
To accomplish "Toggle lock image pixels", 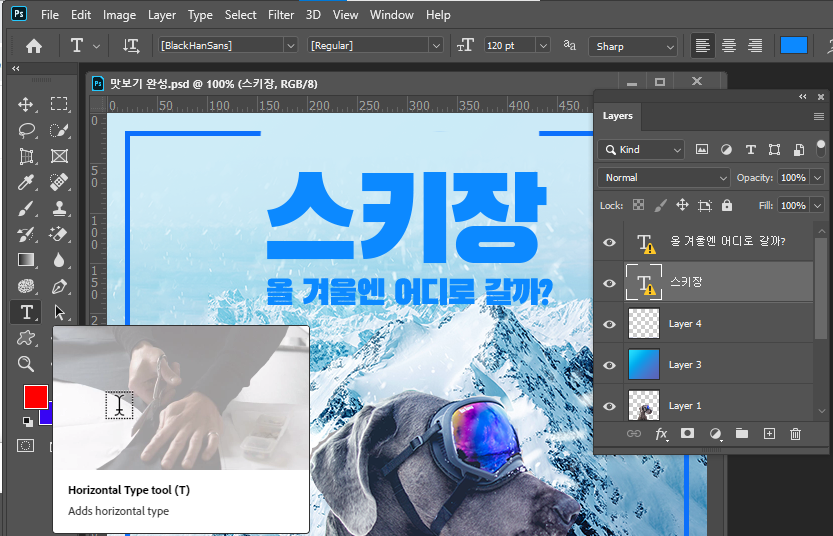I will [660, 205].
